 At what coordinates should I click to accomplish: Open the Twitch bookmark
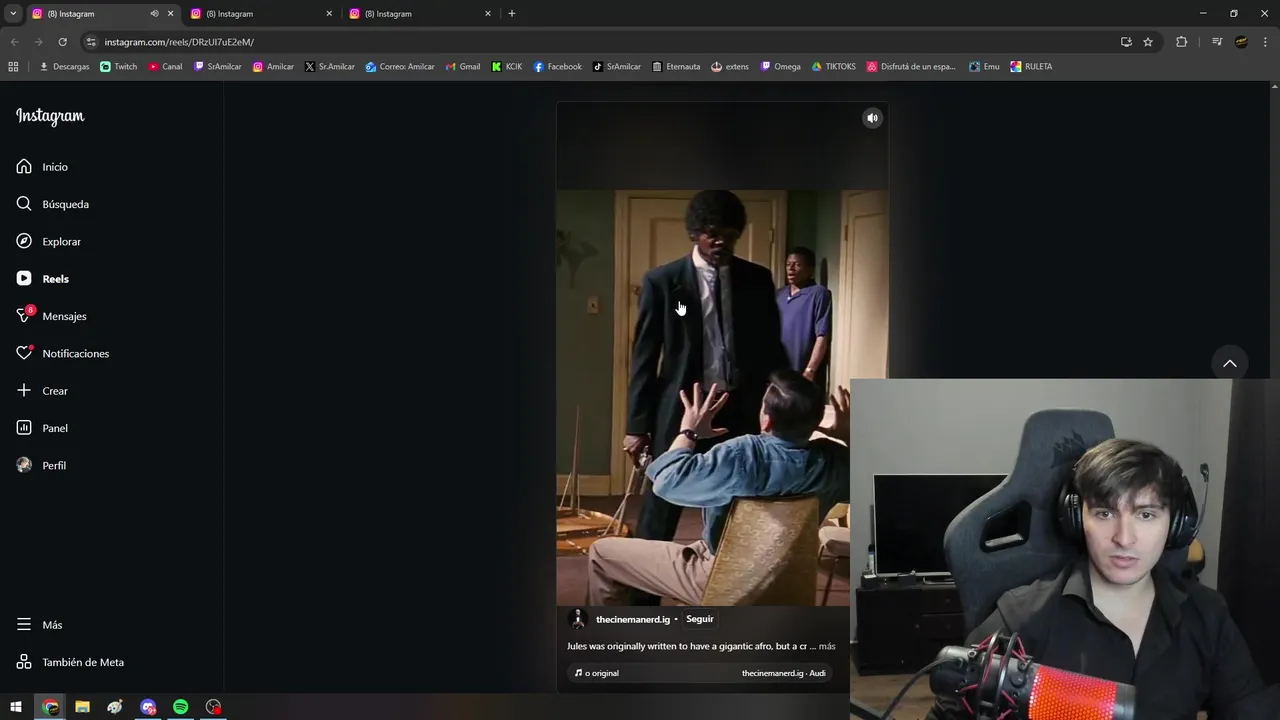click(x=119, y=67)
